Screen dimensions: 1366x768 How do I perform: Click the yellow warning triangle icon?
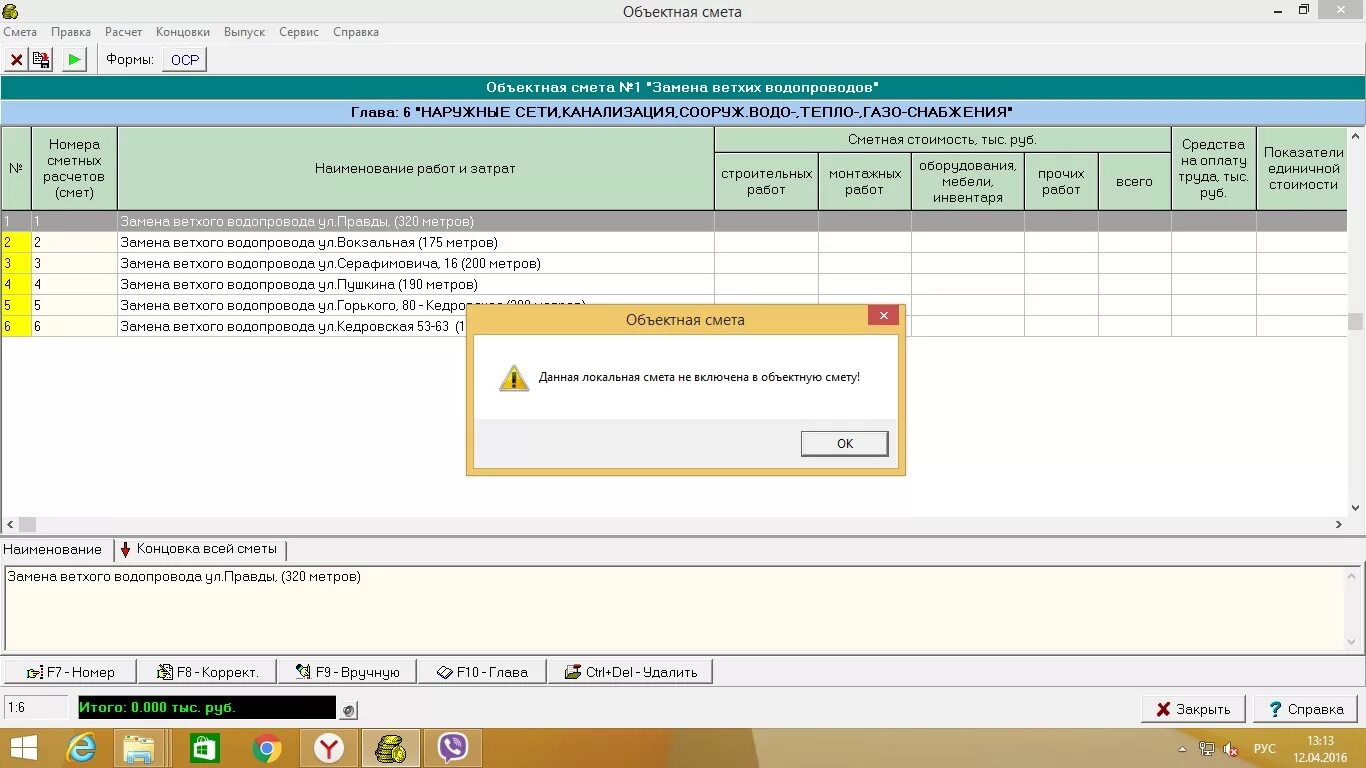[x=514, y=377]
